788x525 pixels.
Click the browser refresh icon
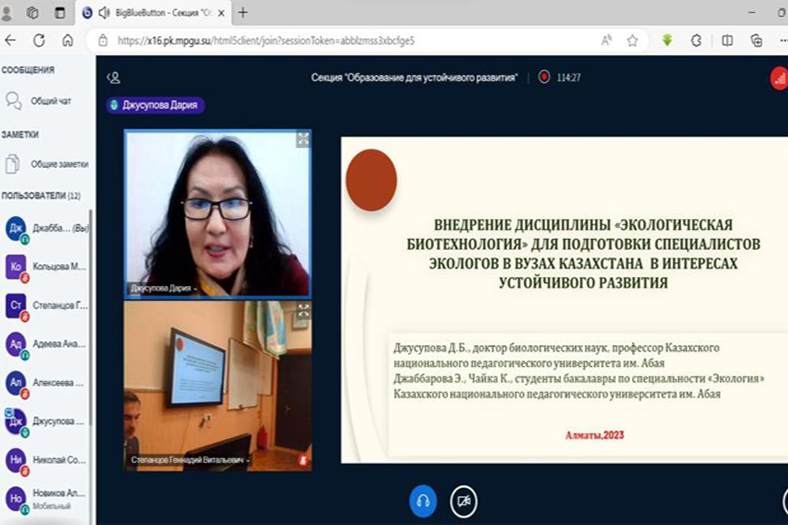(x=39, y=41)
